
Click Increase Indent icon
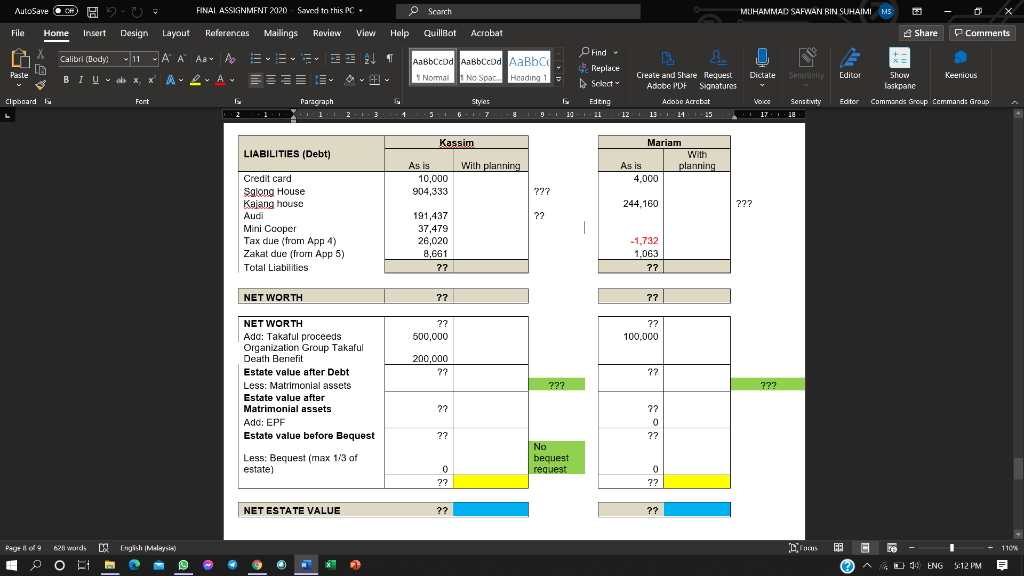pos(351,59)
